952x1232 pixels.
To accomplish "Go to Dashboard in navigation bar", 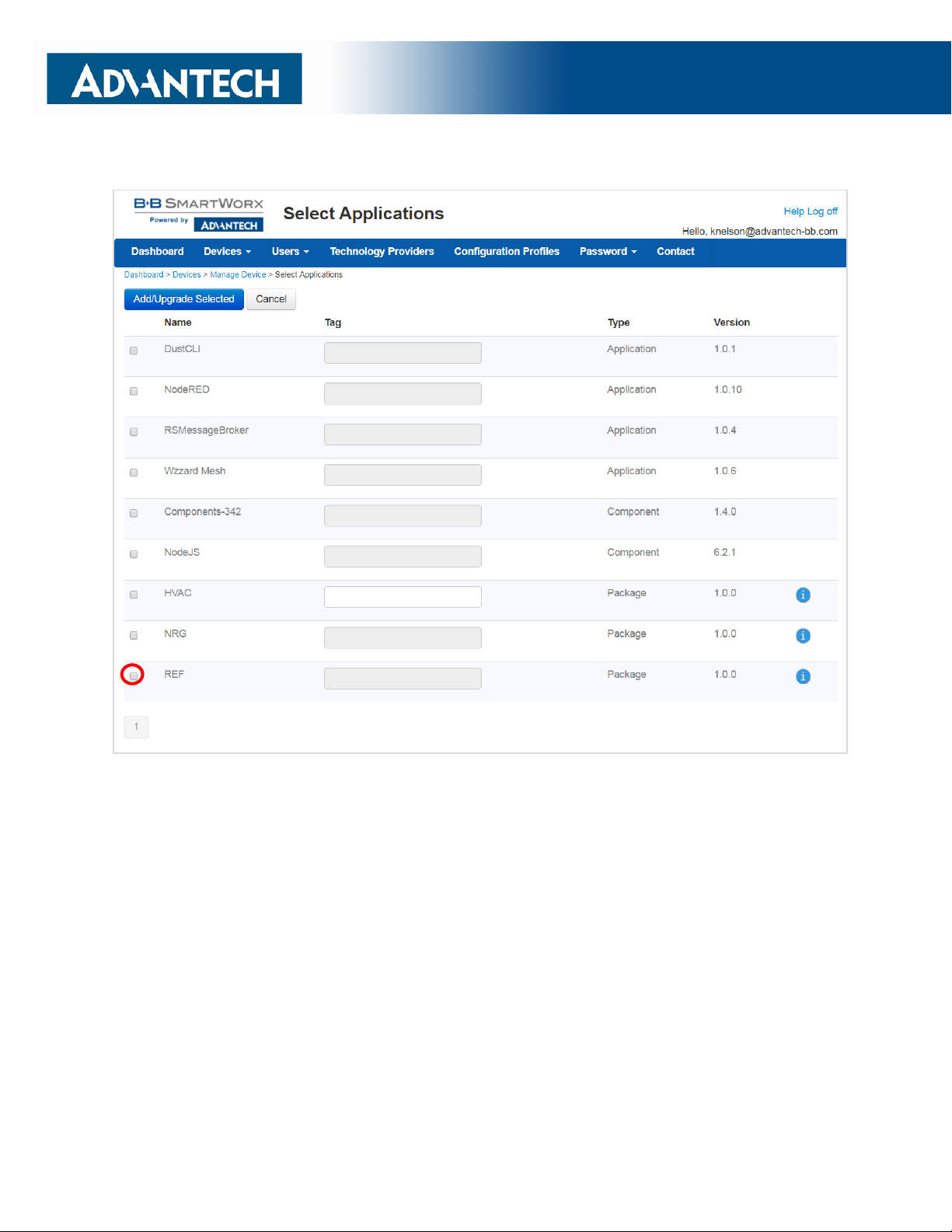I will (158, 252).
